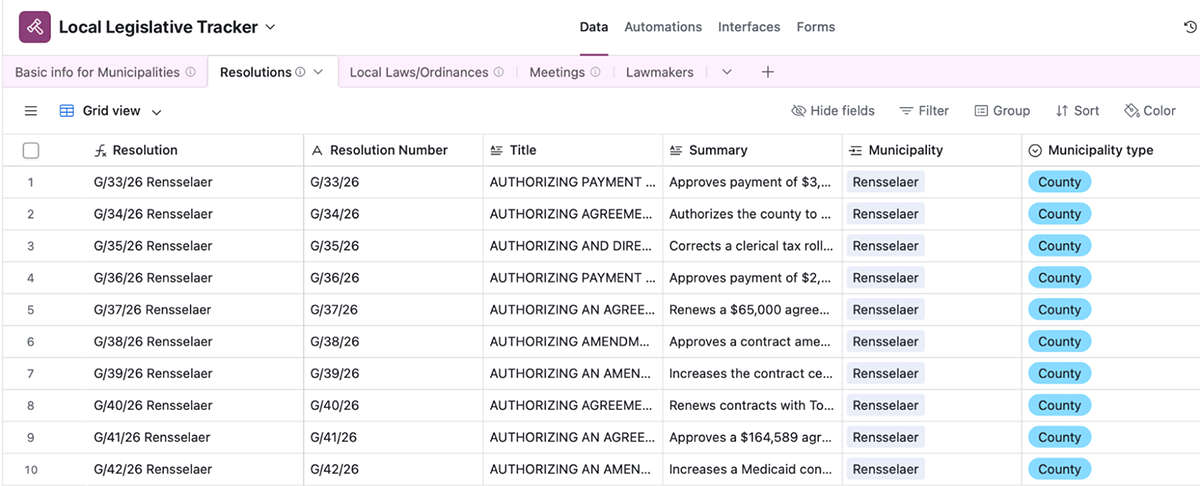Select Summary cell Renews contracts with To…

pos(752,405)
